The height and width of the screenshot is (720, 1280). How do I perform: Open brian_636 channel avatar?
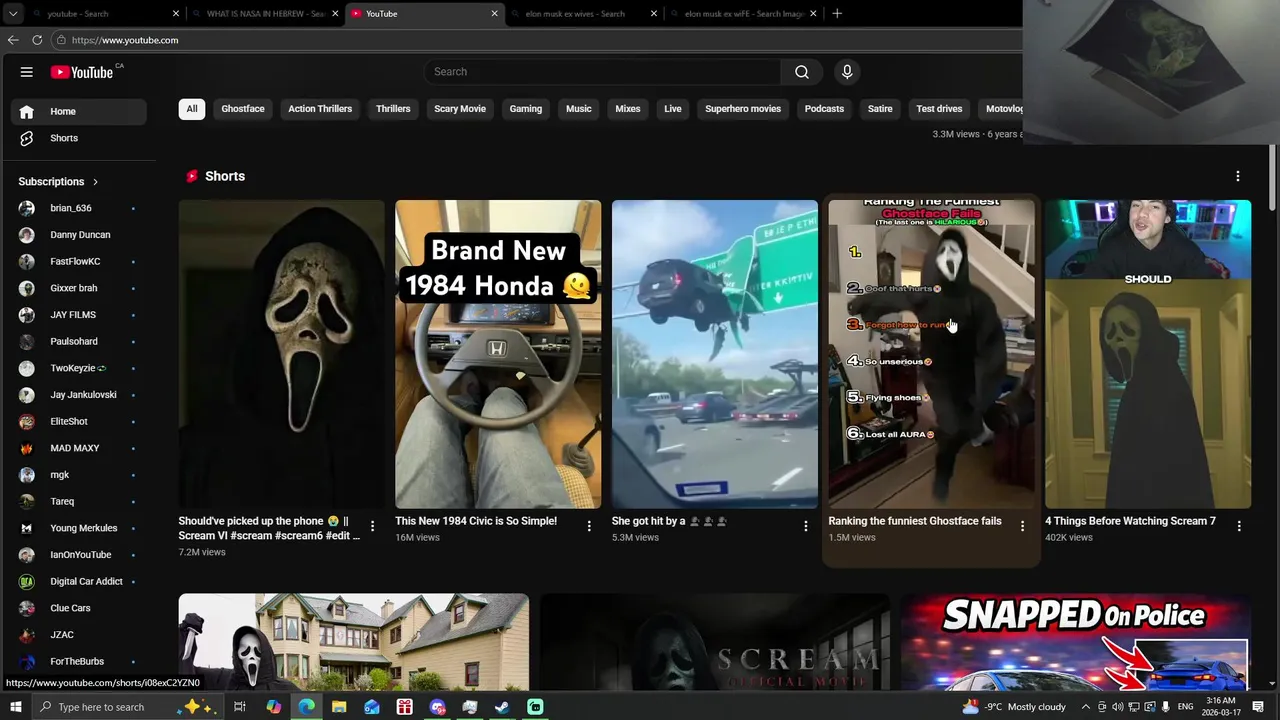pyautogui.click(x=27, y=208)
